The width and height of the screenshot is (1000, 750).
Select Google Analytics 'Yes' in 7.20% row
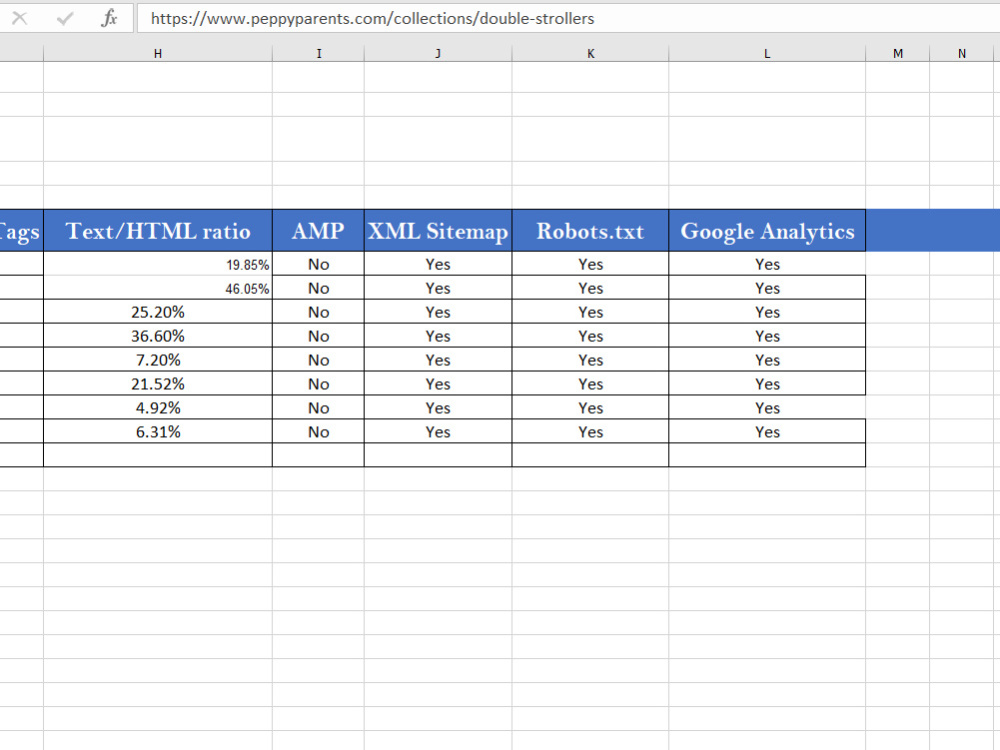pos(767,360)
